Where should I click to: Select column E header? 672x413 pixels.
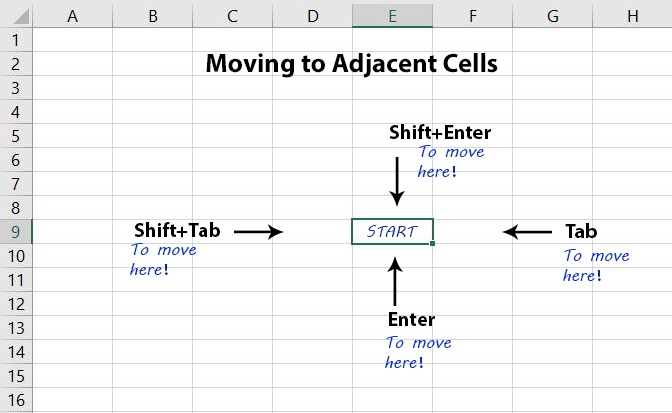[392, 15]
